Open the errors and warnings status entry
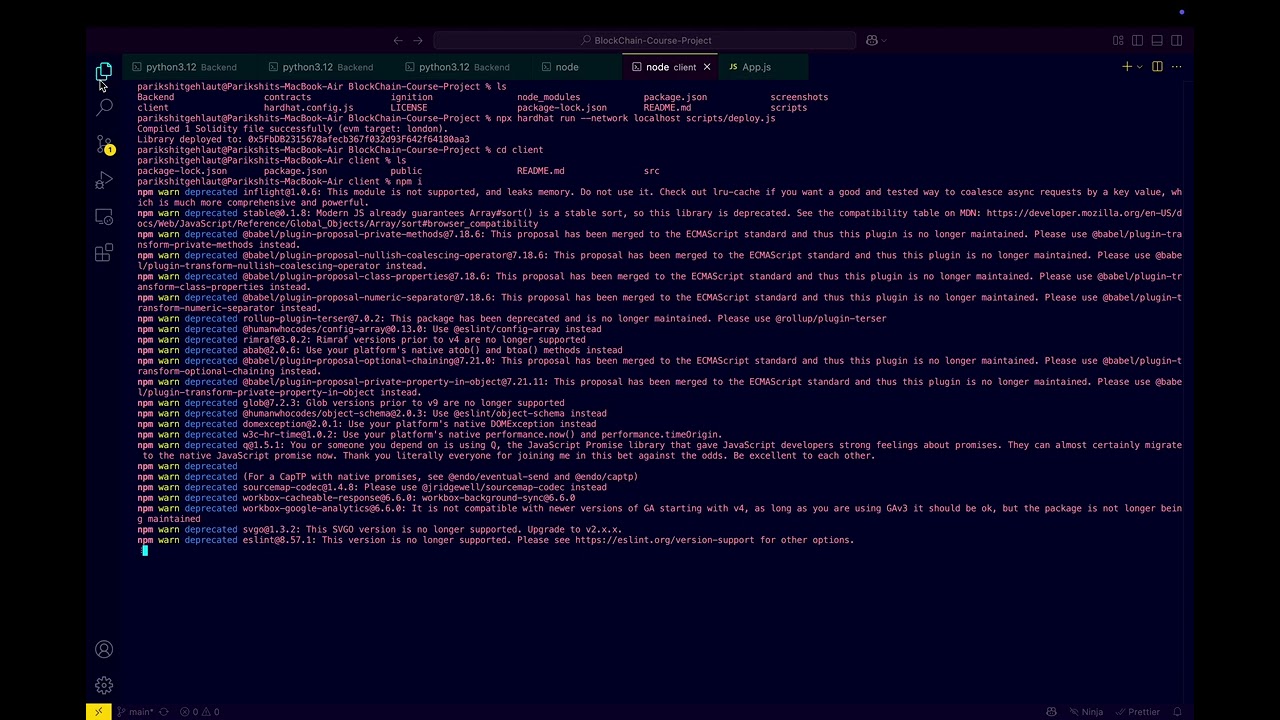This screenshot has width=1280, height=720. (200, 712)
